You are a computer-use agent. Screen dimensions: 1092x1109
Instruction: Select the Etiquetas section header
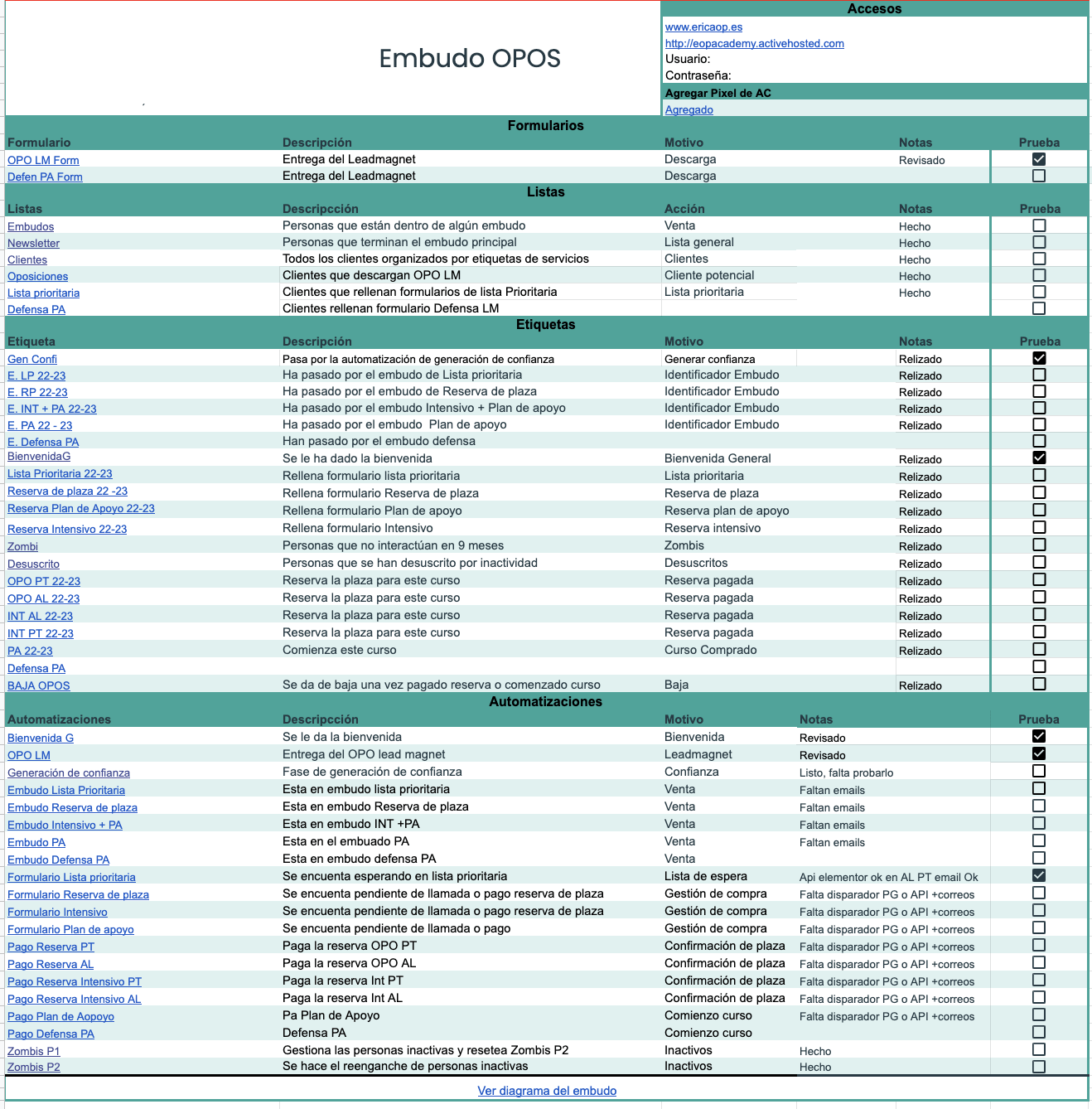coord(546,324)
